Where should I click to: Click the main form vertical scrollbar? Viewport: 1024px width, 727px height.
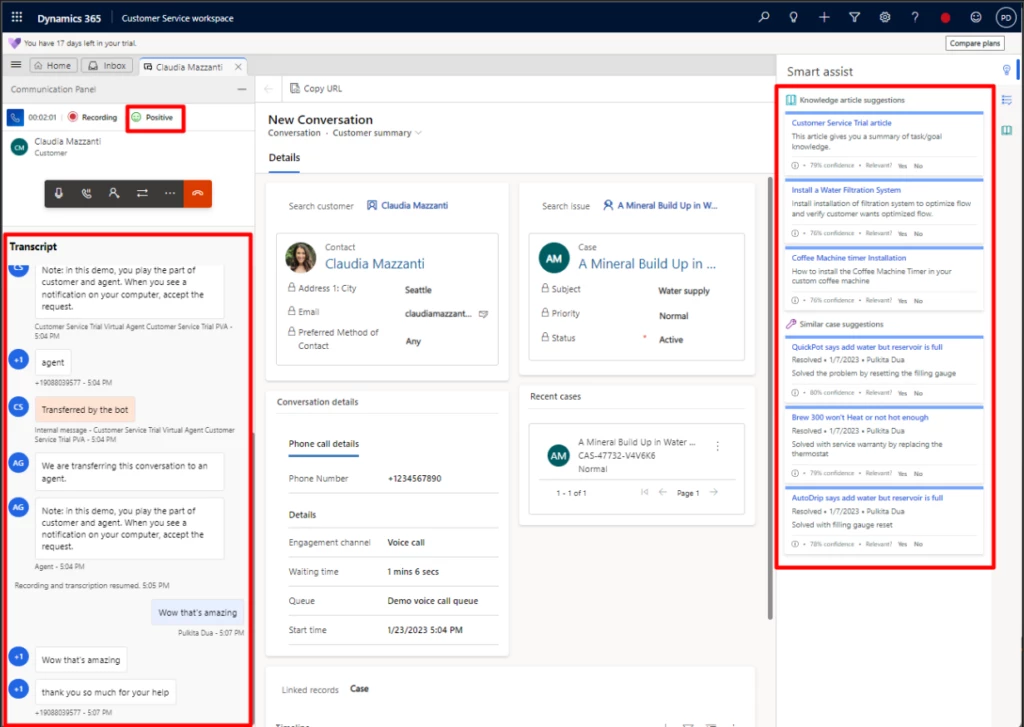click(x=769, y=400)
